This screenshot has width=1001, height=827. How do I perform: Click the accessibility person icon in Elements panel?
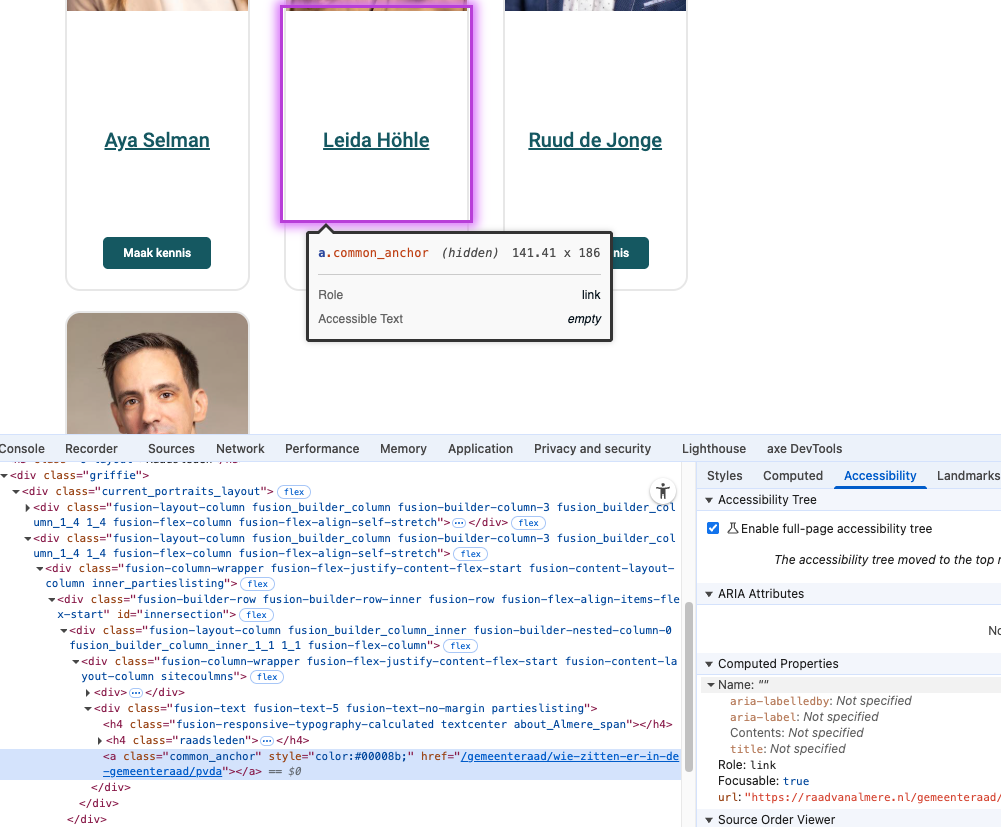663,491
